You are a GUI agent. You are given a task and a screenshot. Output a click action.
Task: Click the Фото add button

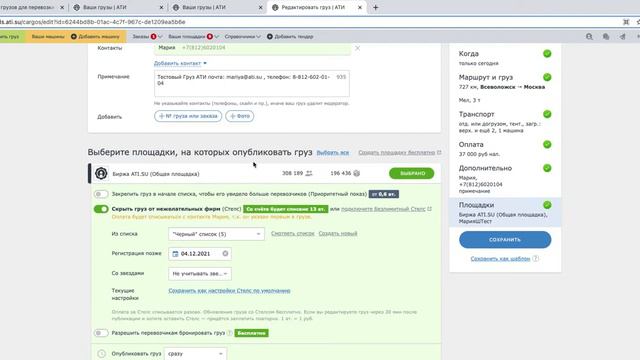[x=240, y=116]
